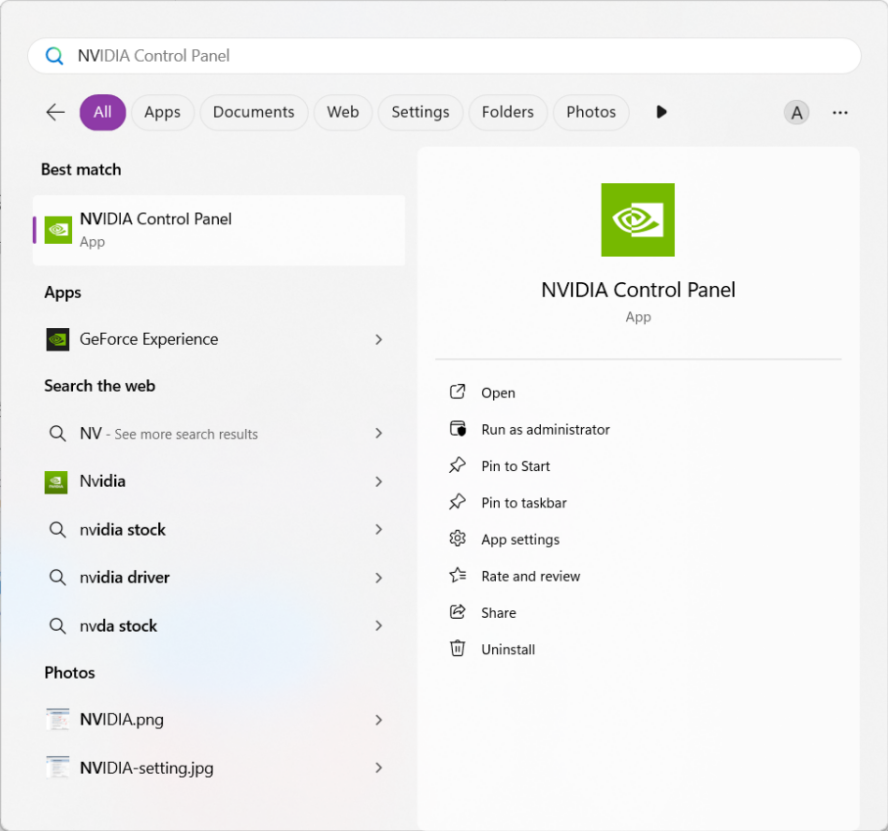The image size is (889, 831).
Task: Expand the nvidia driver suggestion chevron
Action: click(379, 577)
